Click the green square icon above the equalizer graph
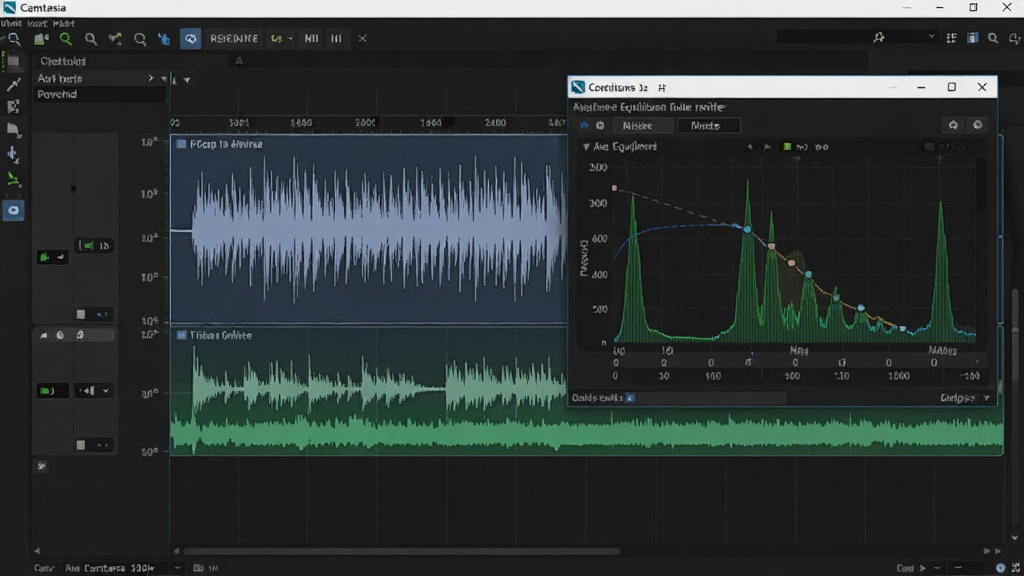 pyautogui.click(x=787, y=147)
